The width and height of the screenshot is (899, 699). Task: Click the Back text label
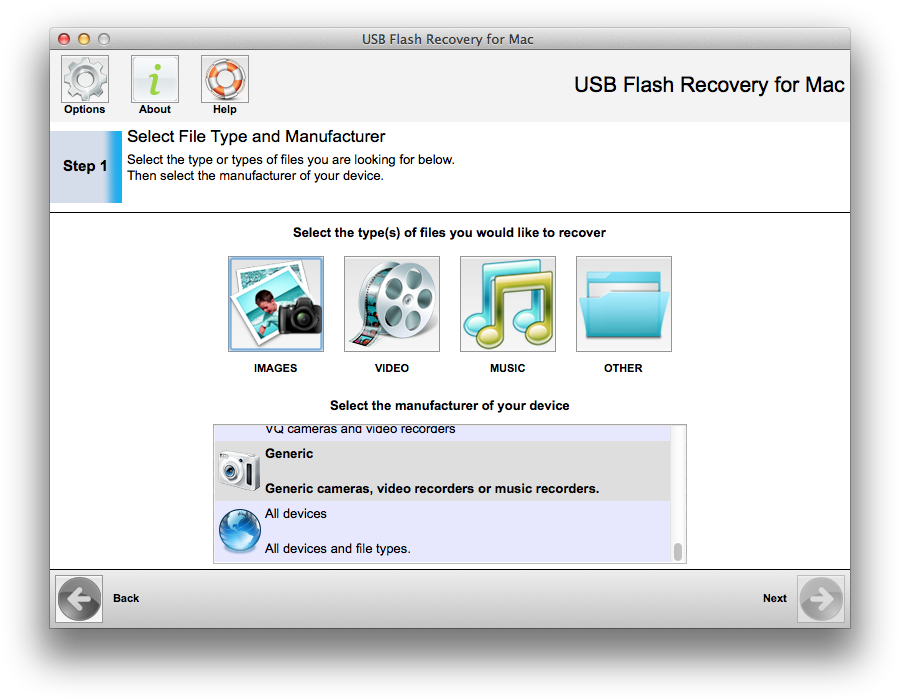pos(126,598)
